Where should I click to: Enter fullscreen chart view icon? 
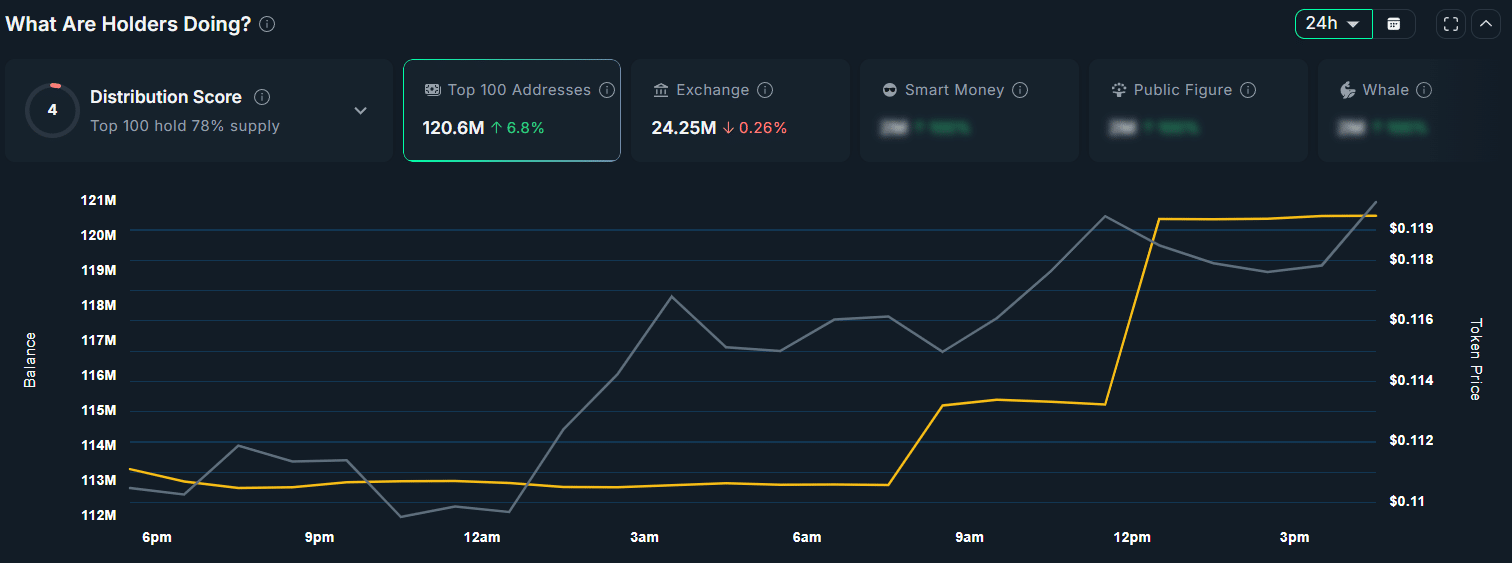point(1451,24)
